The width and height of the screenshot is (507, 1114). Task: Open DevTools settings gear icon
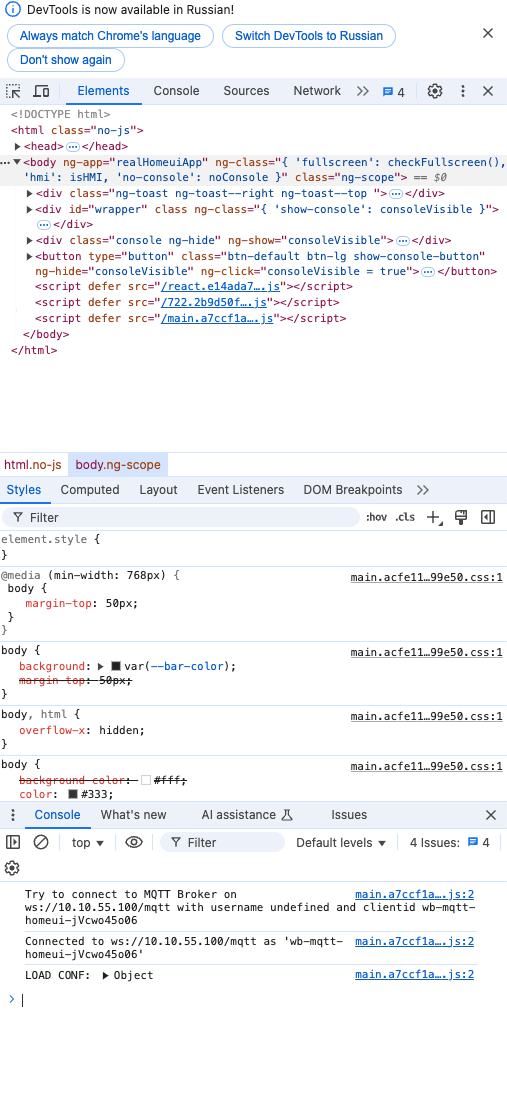click(x=435, y=91)
